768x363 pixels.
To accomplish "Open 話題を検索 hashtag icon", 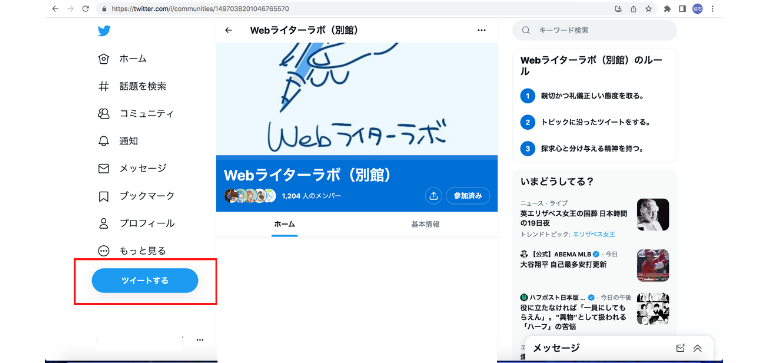I will pos(103,86).
